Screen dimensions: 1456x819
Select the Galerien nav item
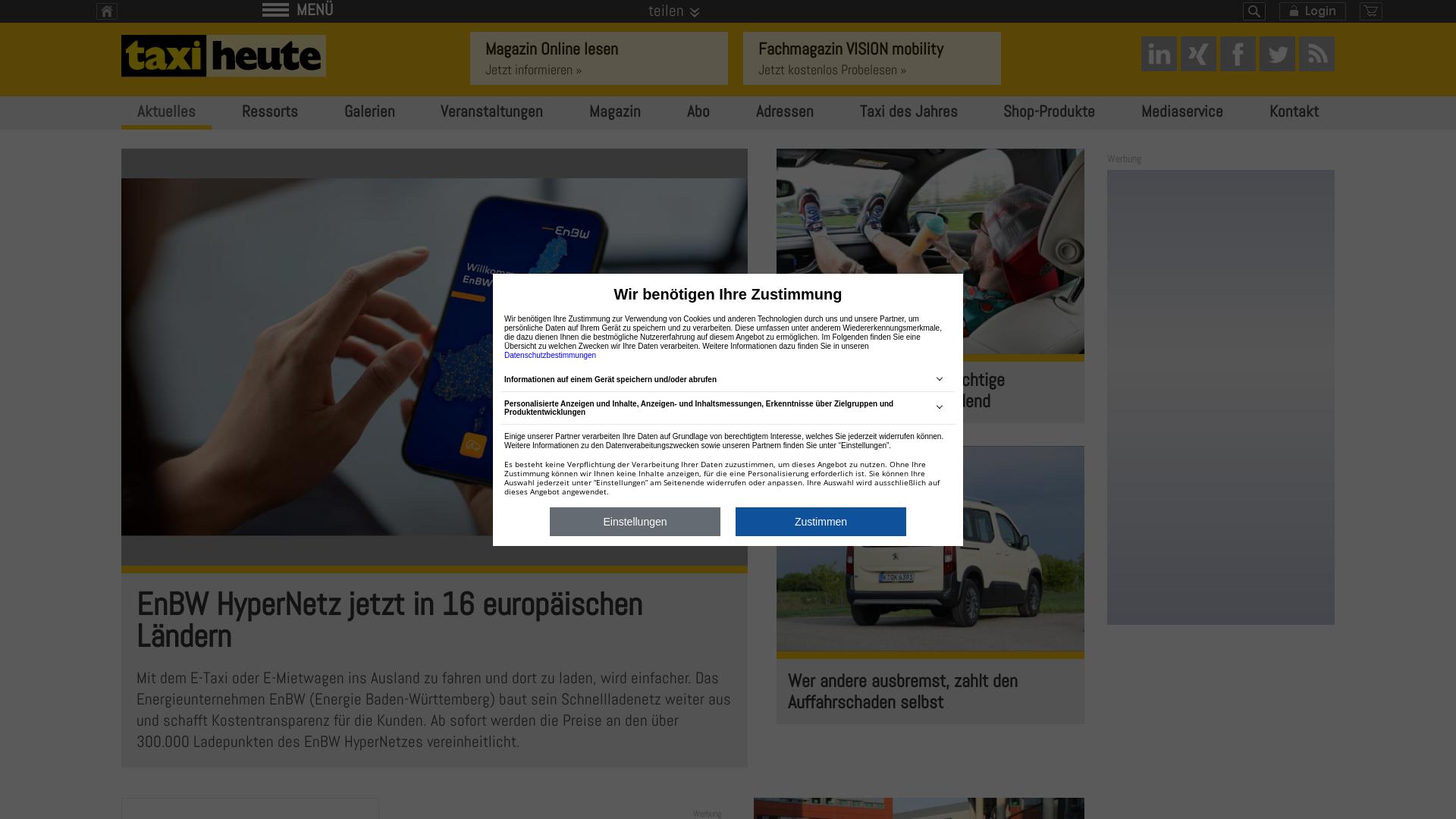pyautogui.click(x=369, y=112)
